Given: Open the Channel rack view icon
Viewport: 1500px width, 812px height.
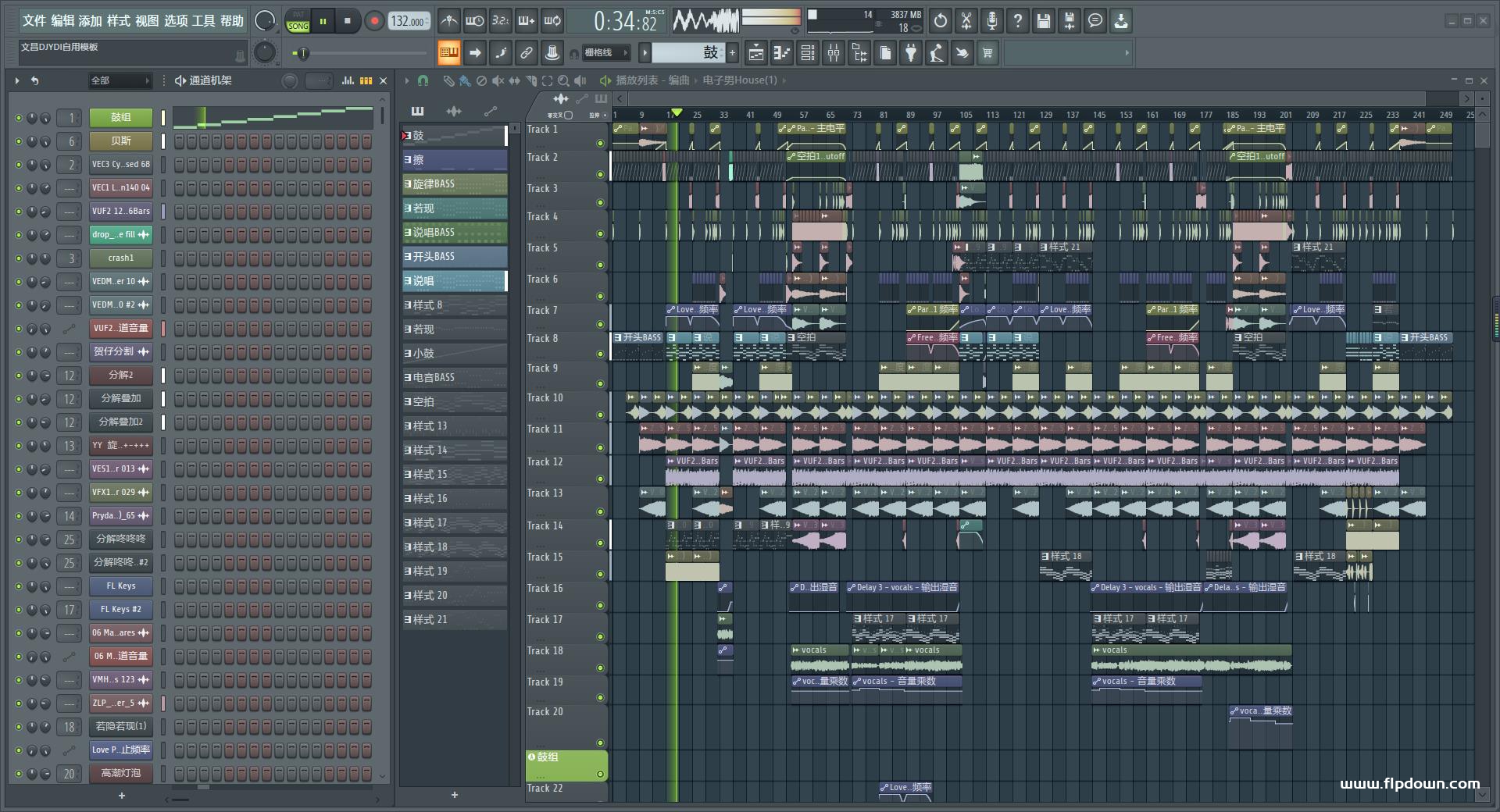Looking at the screenshot, I should pos(808,53).
